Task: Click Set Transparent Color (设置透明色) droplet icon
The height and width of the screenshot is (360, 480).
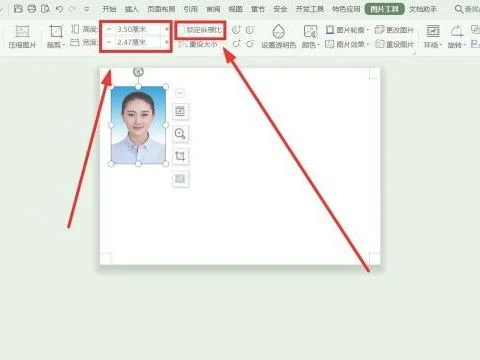Action: click(278, 32)
